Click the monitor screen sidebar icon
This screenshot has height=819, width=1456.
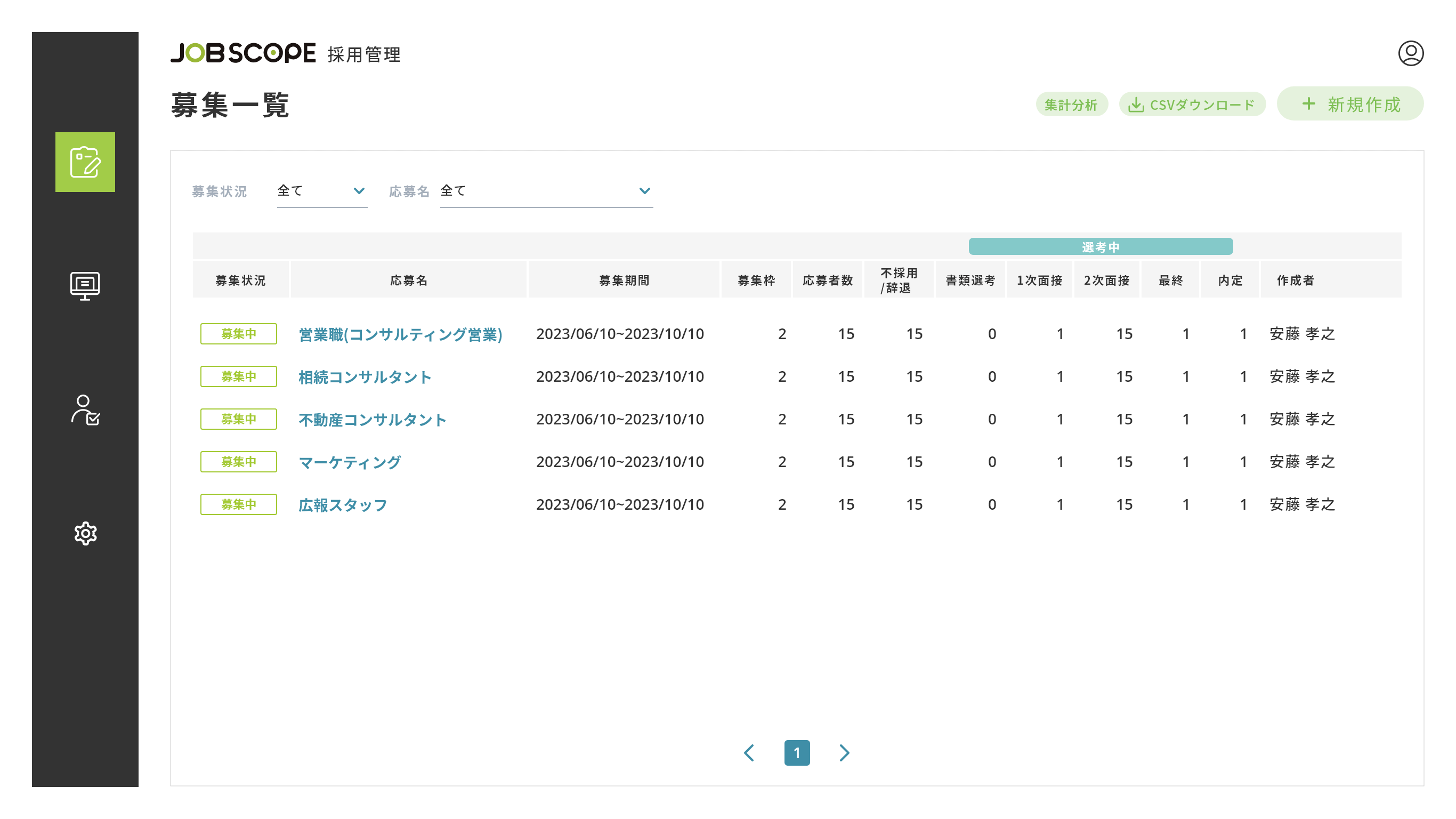click(x=85, y=286)
